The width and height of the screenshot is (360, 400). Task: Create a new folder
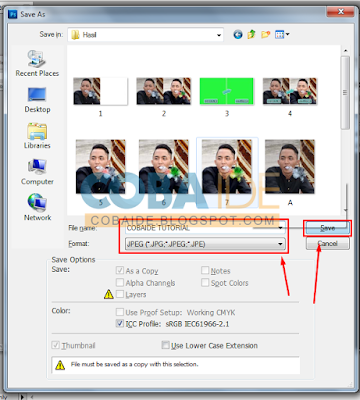click(266, 34)
